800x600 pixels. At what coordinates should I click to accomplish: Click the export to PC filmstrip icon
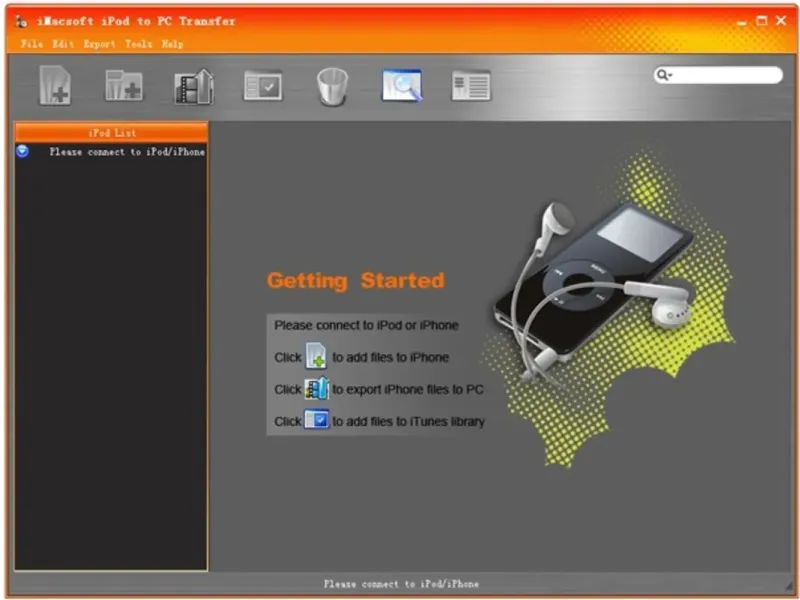[194, 86]
